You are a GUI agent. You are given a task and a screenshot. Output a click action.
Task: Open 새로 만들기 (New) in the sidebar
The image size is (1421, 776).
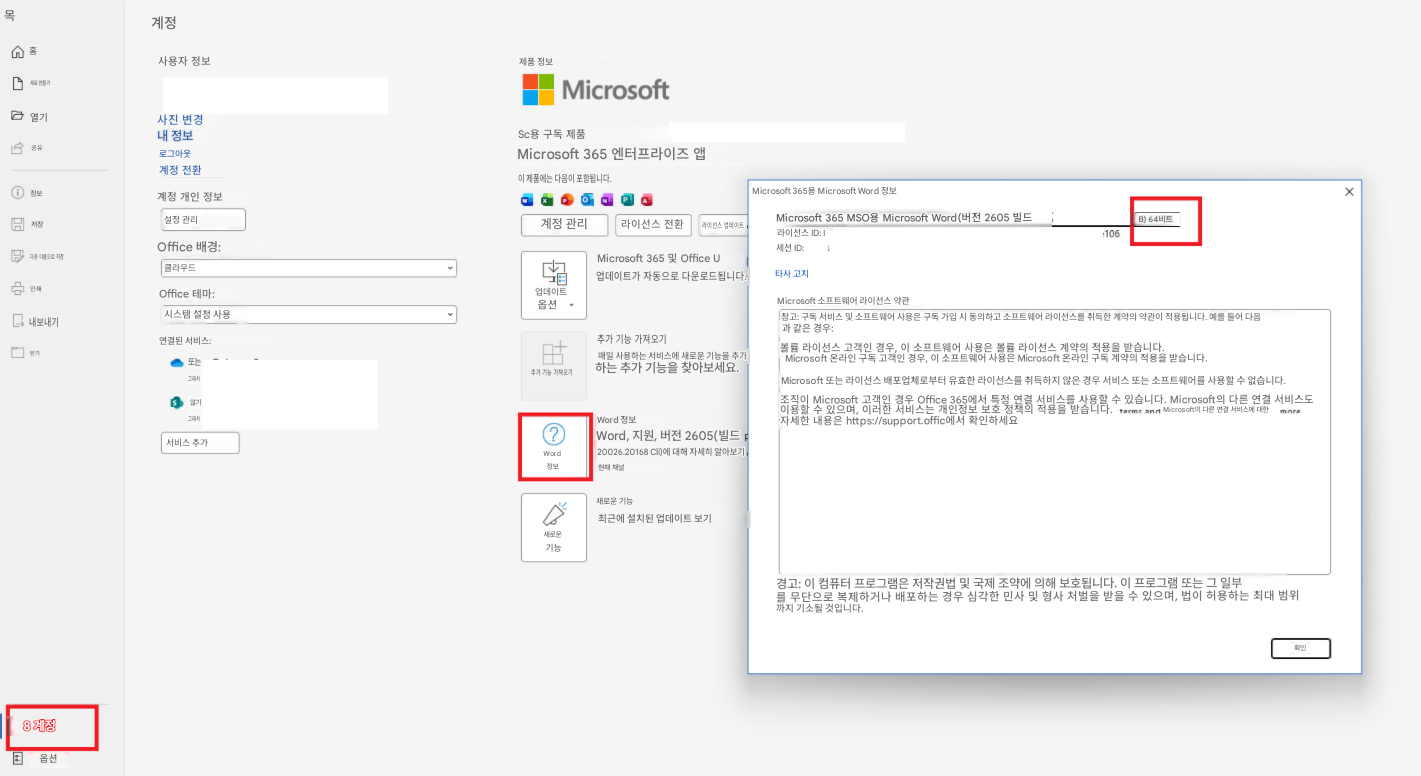[x=30, y=83]
